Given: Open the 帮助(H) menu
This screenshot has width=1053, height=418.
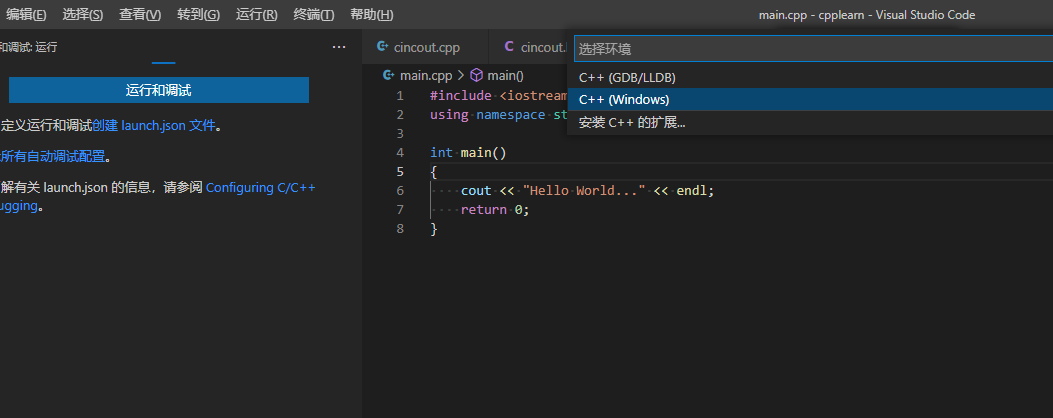Looking at the screenshot, I should [x=372, y=15].
